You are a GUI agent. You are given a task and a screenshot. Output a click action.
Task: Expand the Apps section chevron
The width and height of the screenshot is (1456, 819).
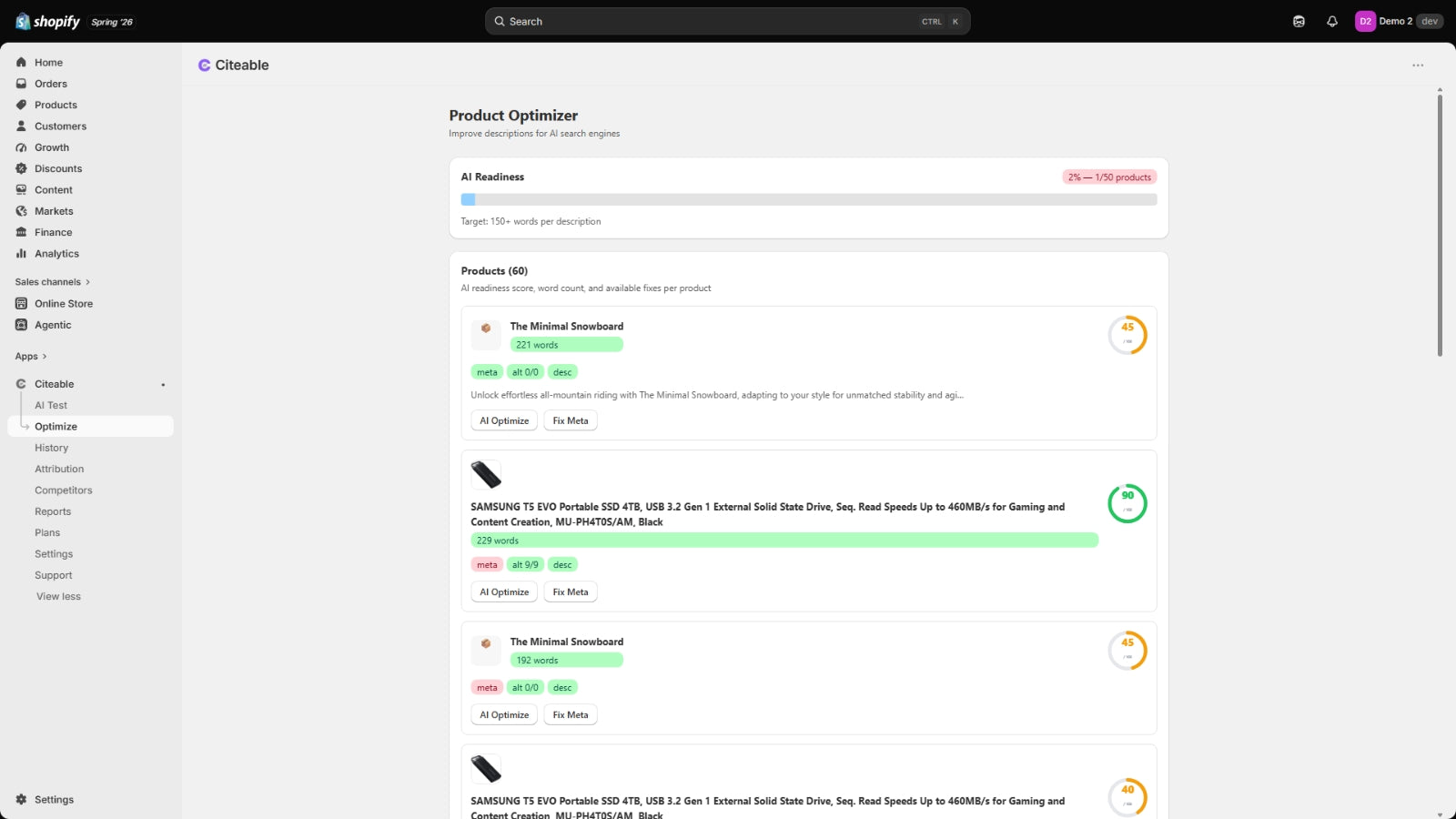[45, 357]
